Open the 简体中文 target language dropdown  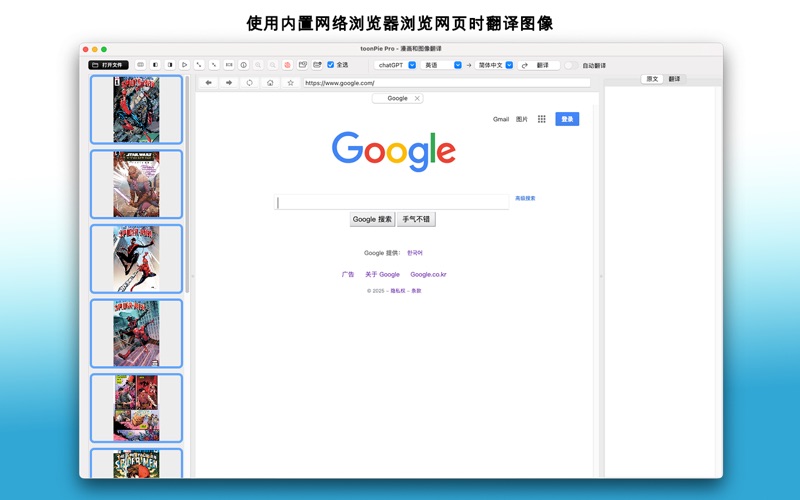494,65
